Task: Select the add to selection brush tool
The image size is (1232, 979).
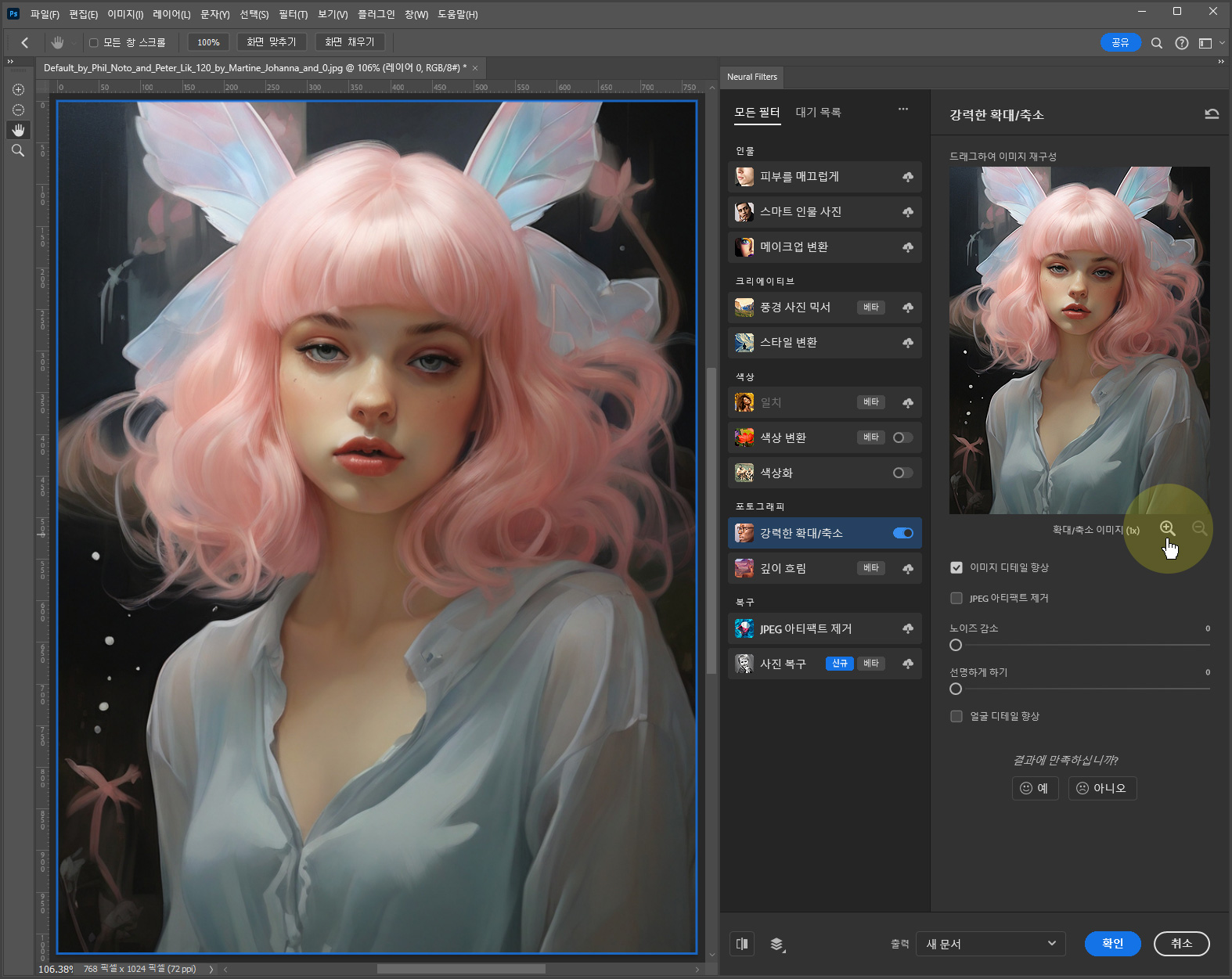Action: click(18, 90)
